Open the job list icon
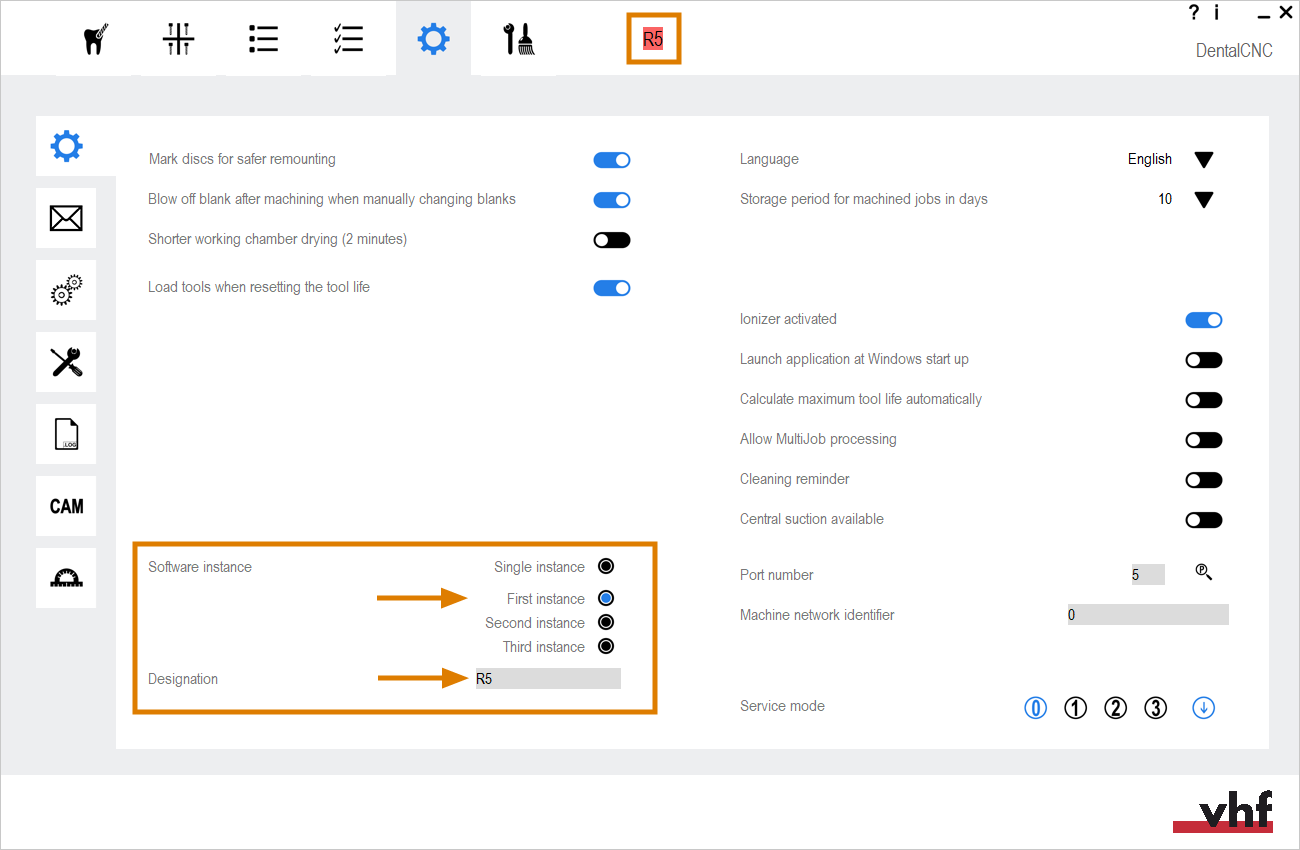The image size is (1300, 850). (263, 40)
